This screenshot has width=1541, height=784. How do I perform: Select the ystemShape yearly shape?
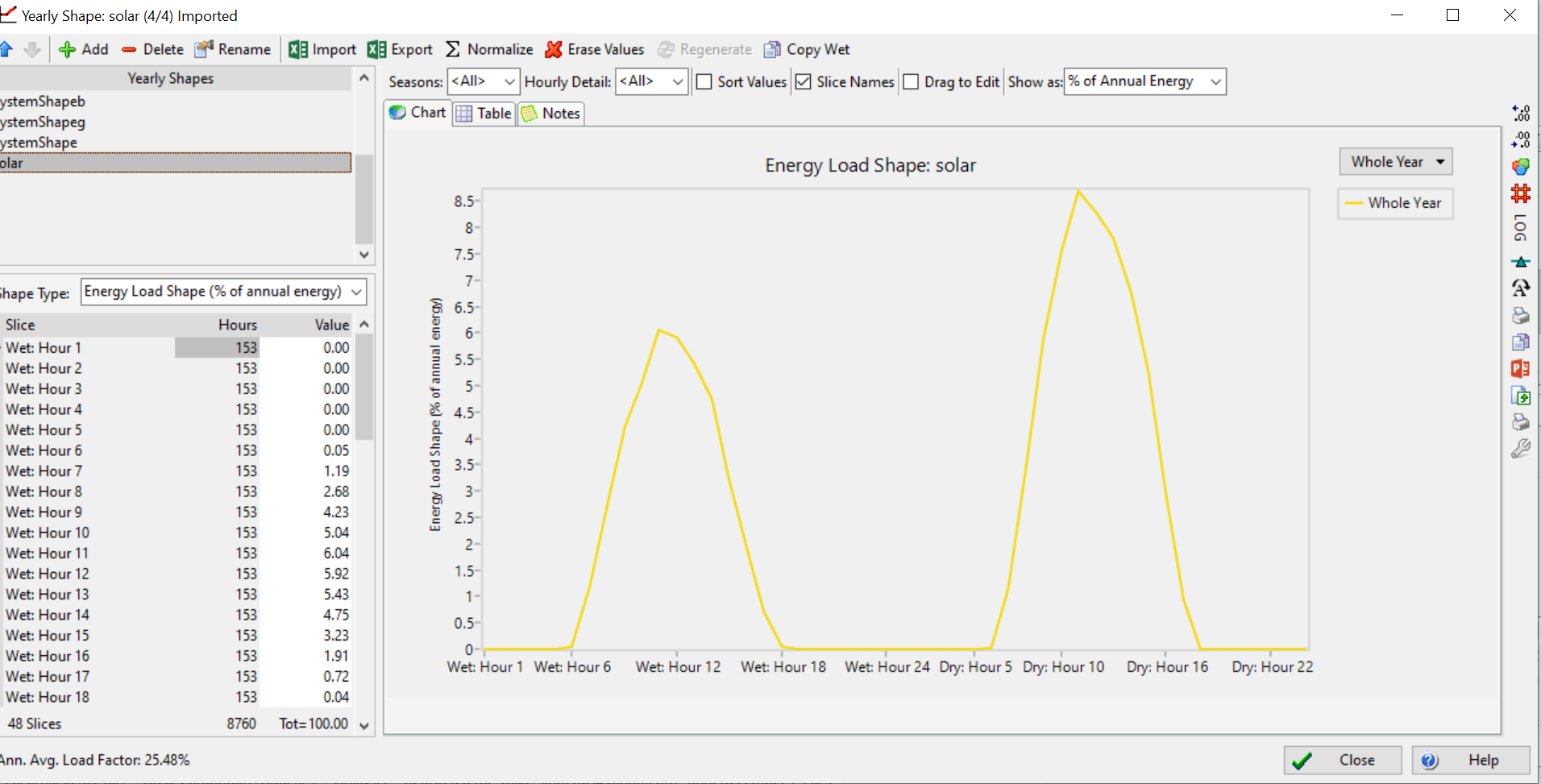[39, 143]
